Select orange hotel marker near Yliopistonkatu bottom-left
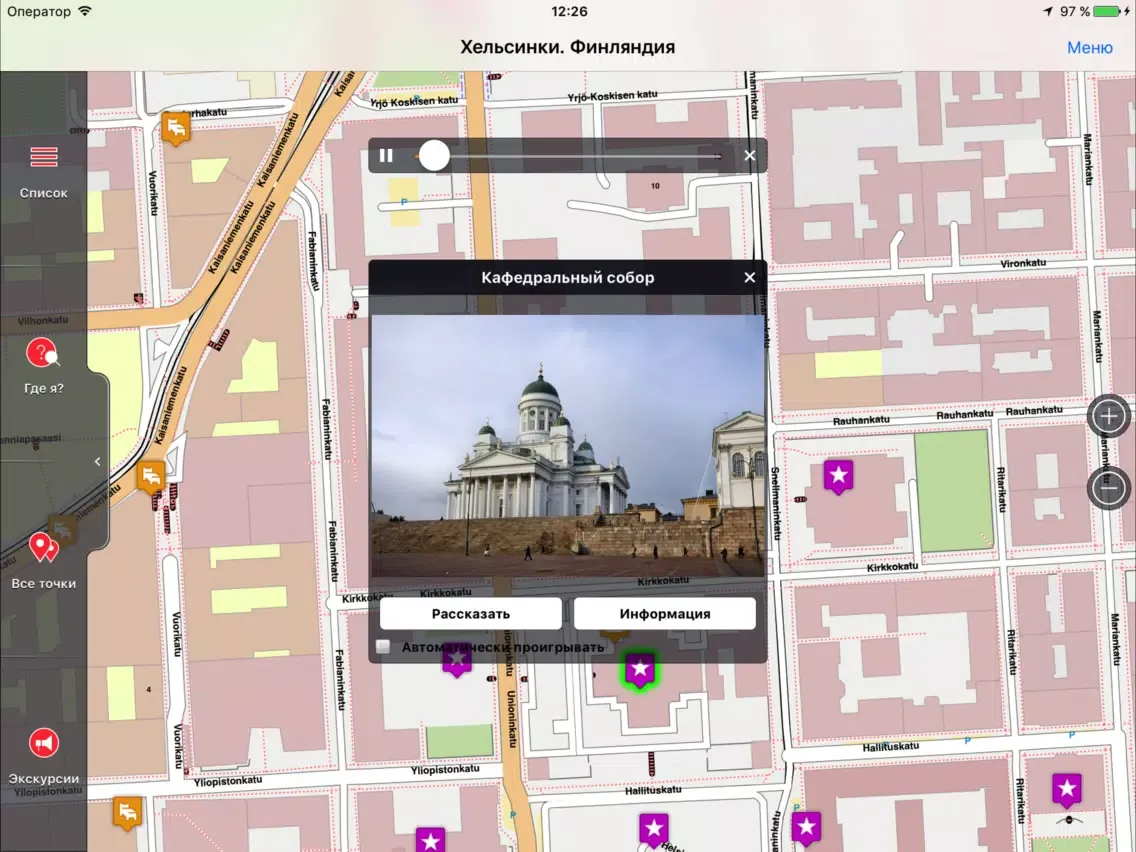1136x852 pixels. (x=128, y=813)
